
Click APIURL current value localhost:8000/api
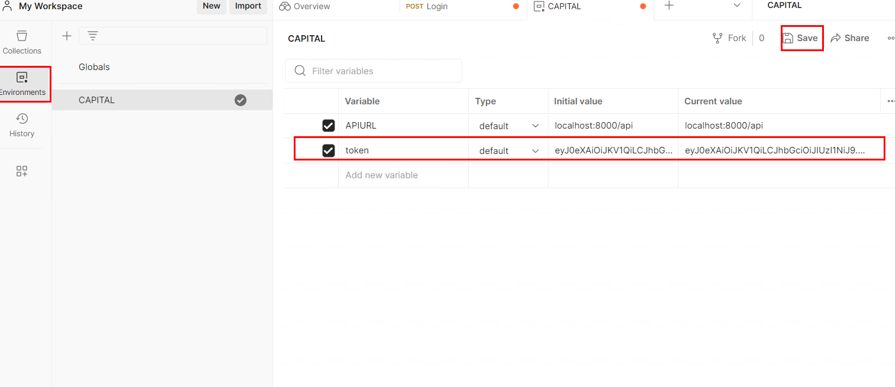coord(724,126)
